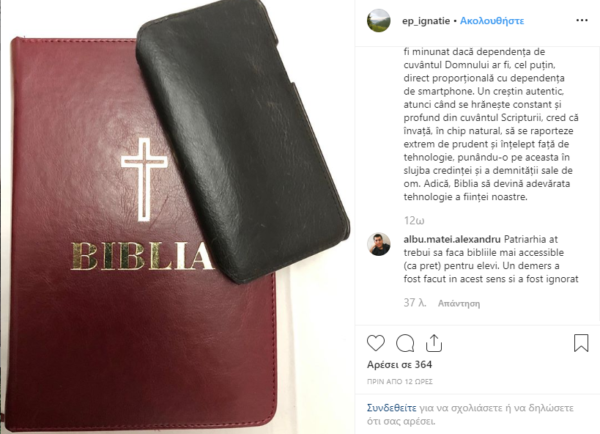Click Συνδεθείτε to log in
Screen dimensions: 600x434
[x=391, y=408]
